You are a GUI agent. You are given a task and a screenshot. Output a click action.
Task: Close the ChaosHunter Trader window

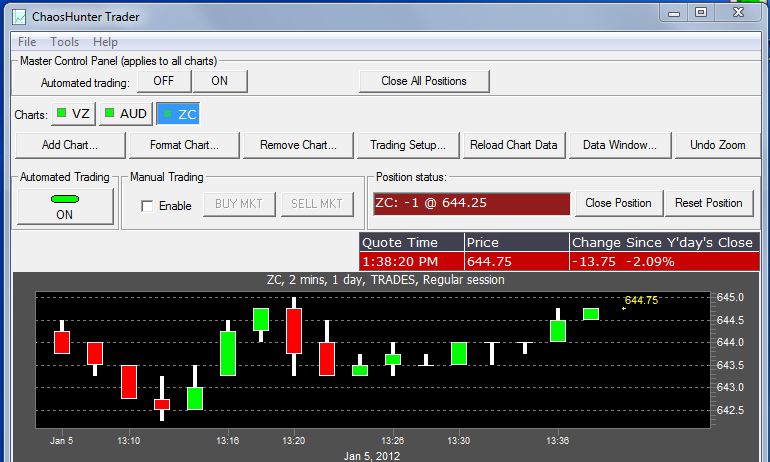point(738,13)
